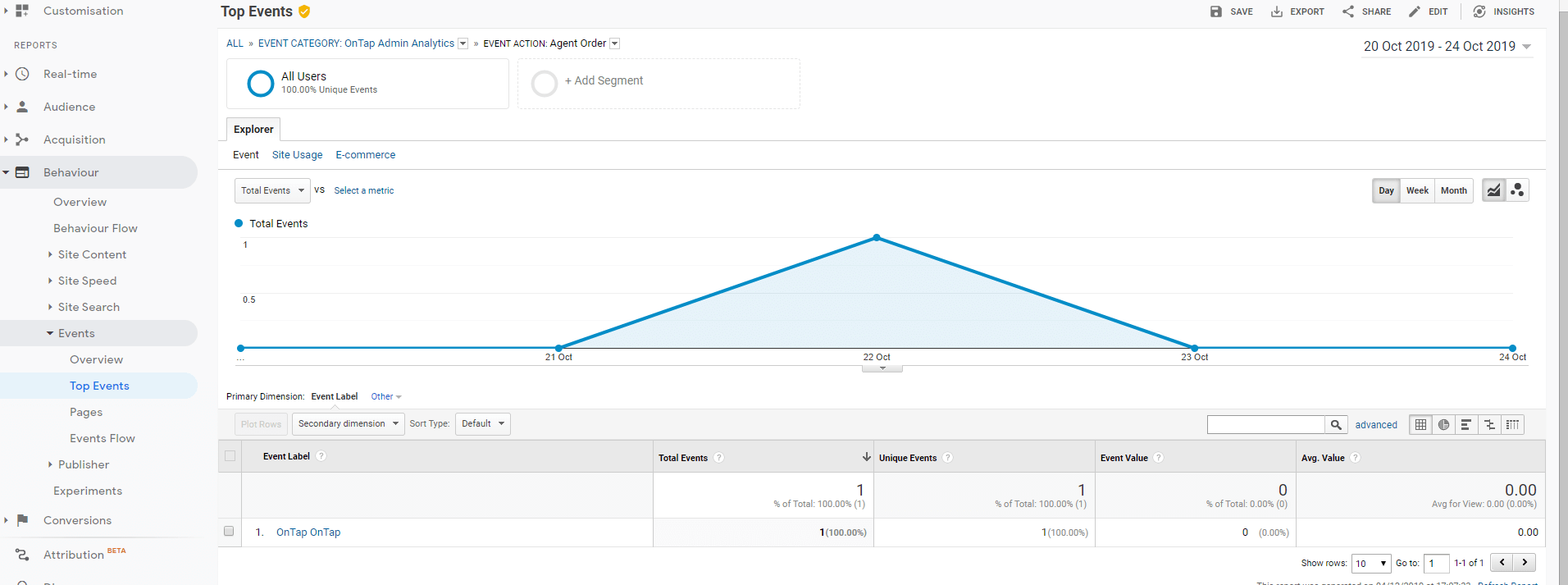Click the Share icon
The height and width of the screenshot is (585, 1568).
point(1348,11)
